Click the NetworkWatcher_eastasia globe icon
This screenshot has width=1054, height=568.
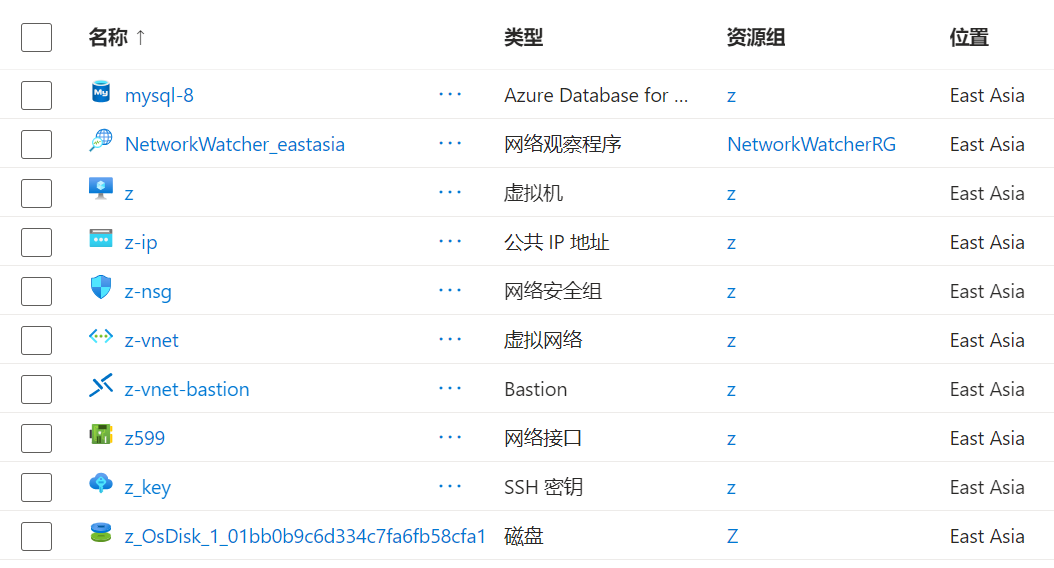click(101, 141)
